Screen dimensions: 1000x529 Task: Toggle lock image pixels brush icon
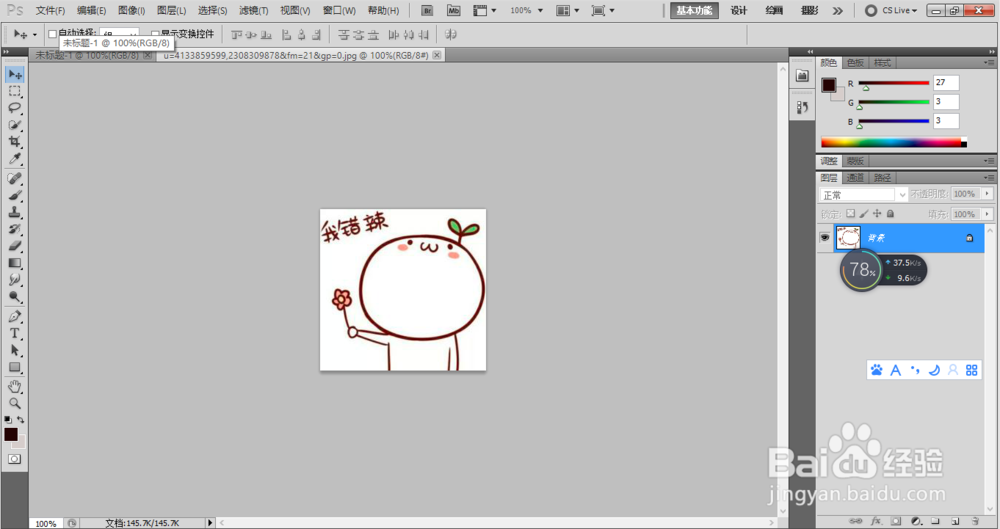(x=864, y=214)
